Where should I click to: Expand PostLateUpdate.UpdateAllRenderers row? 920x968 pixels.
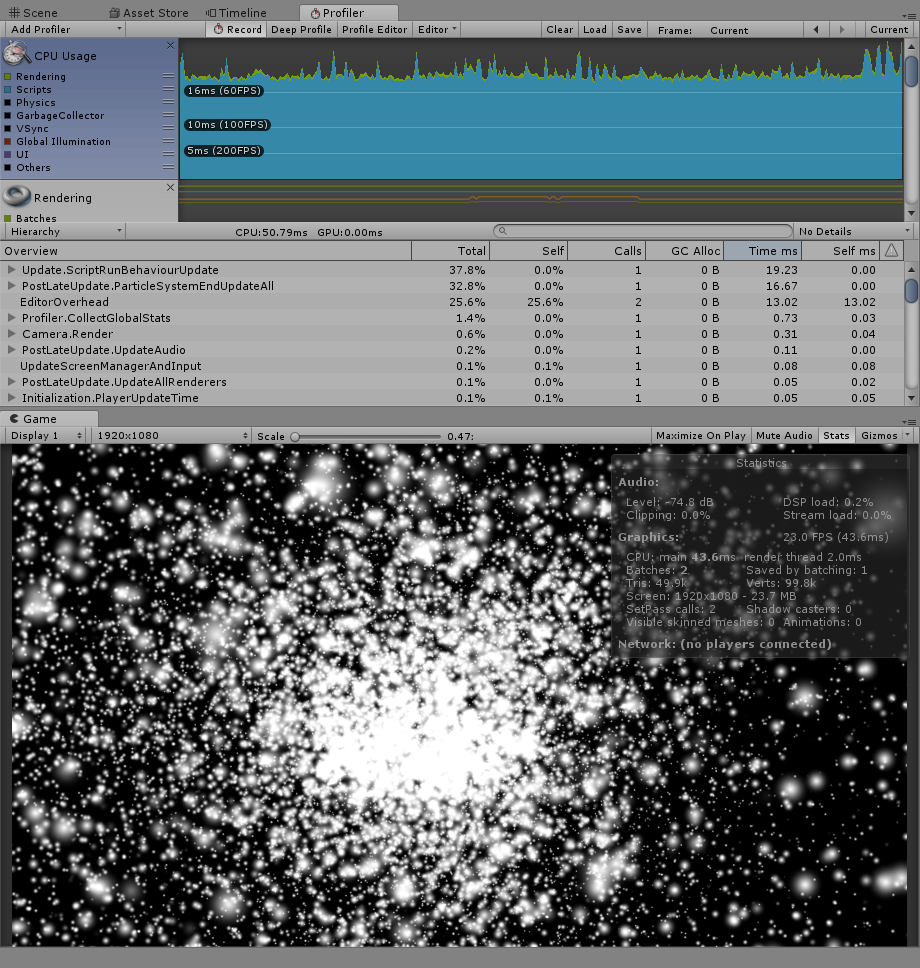tap(11, 382)
